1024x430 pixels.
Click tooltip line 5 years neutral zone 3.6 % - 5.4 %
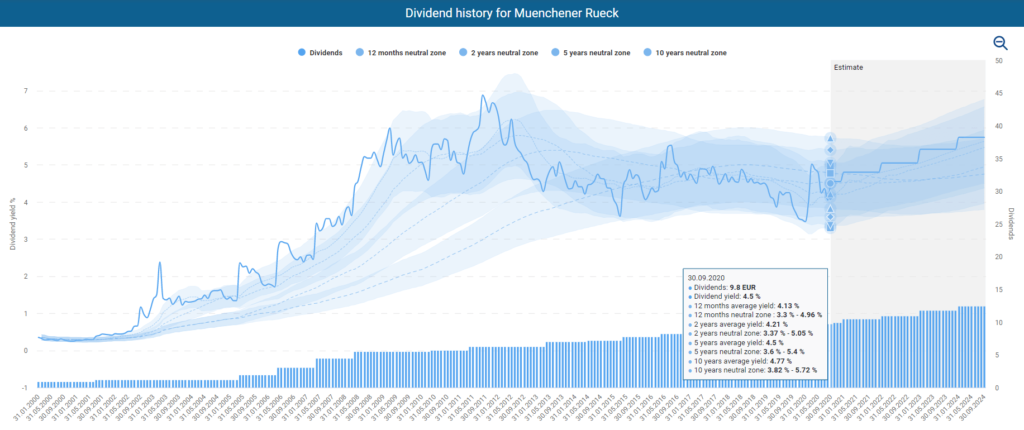tap(746, 351)
